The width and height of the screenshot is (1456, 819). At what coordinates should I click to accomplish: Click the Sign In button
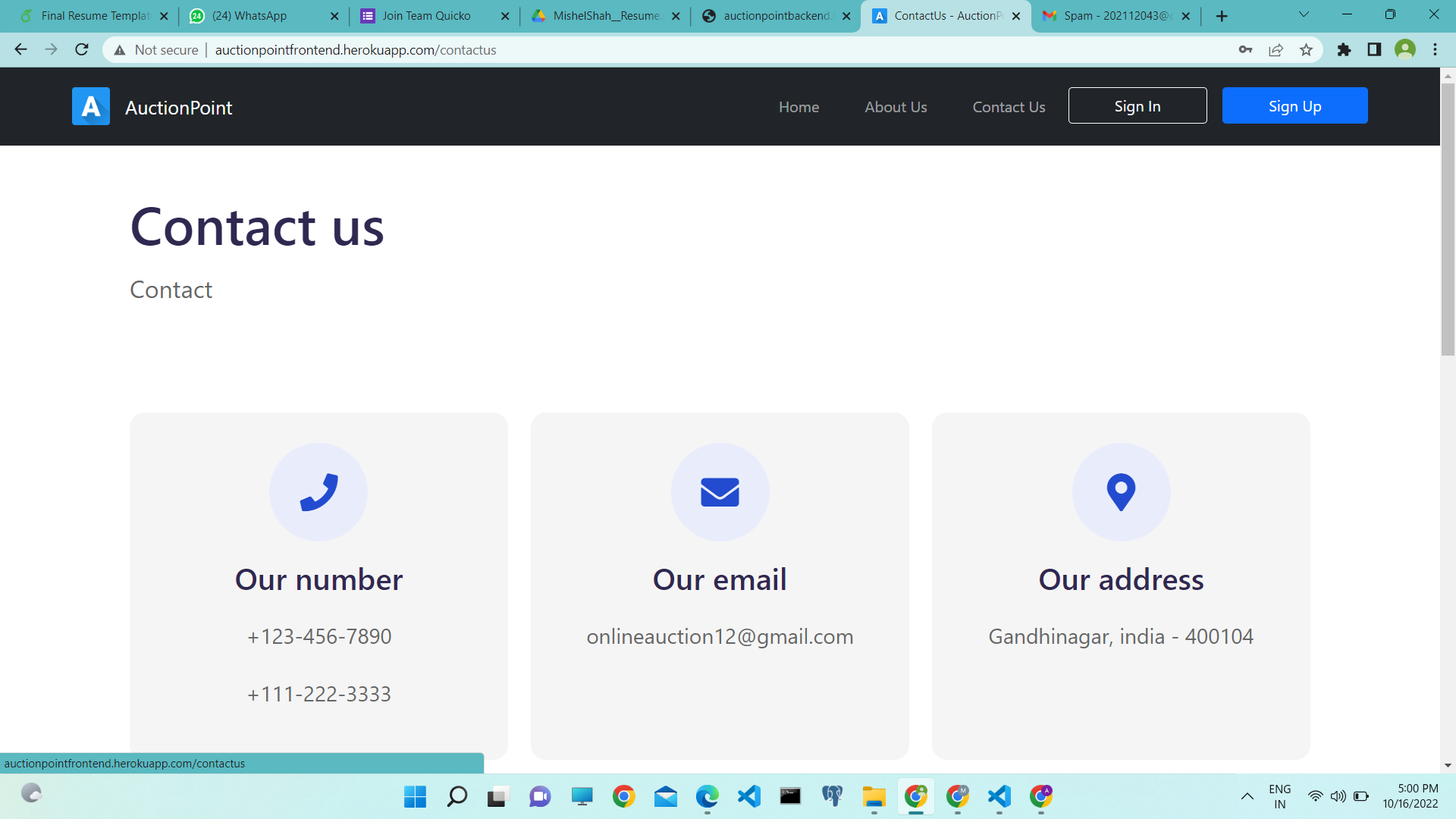coord(1137,106)
